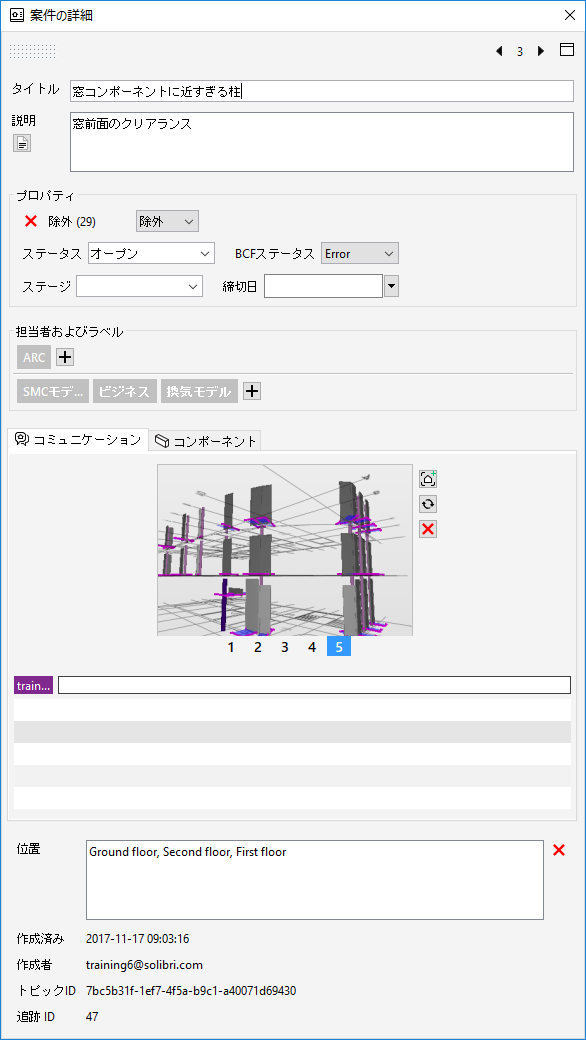Clear the location with red X

point(559,850)
